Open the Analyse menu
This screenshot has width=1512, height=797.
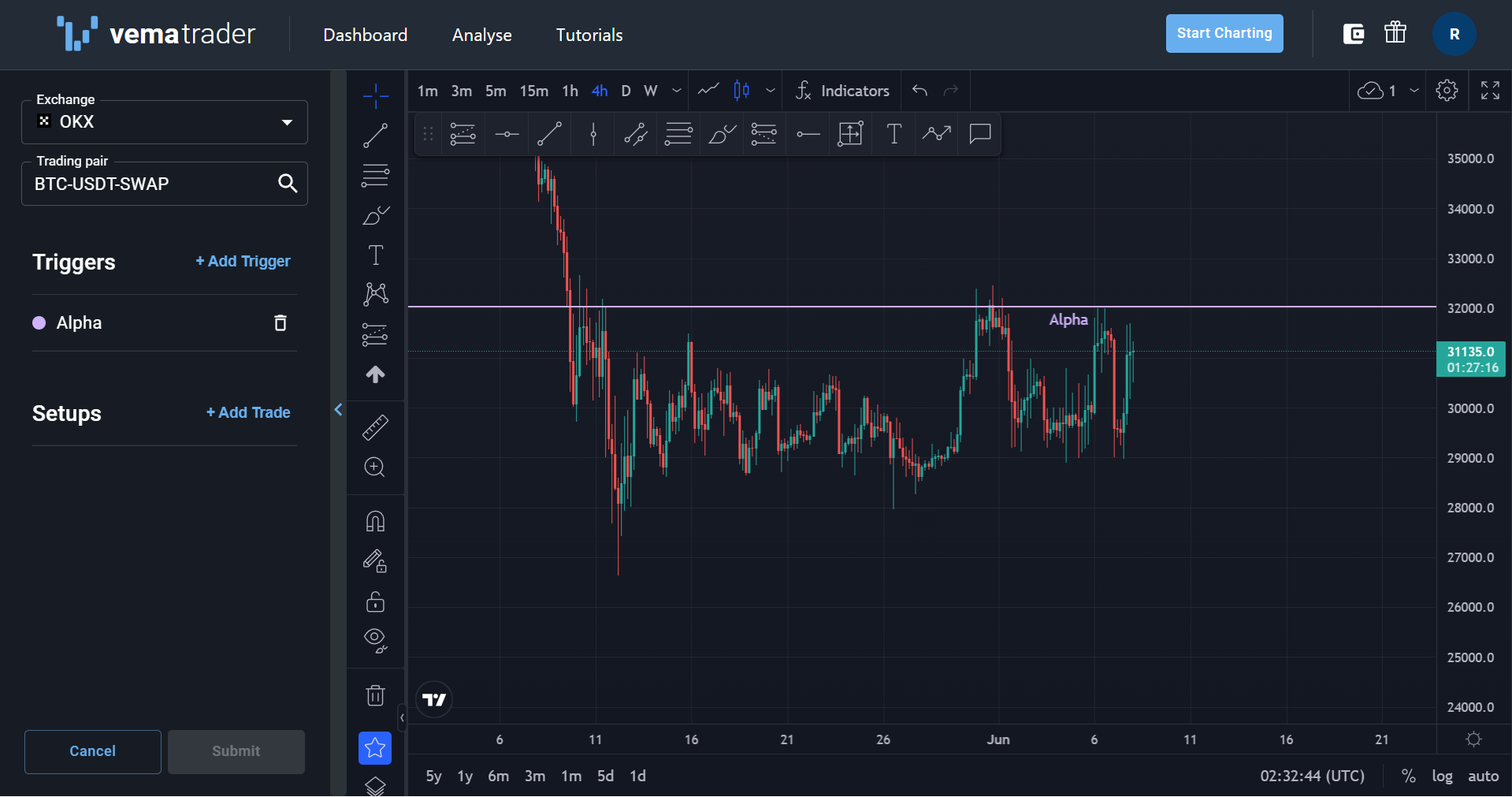(482, 35)
